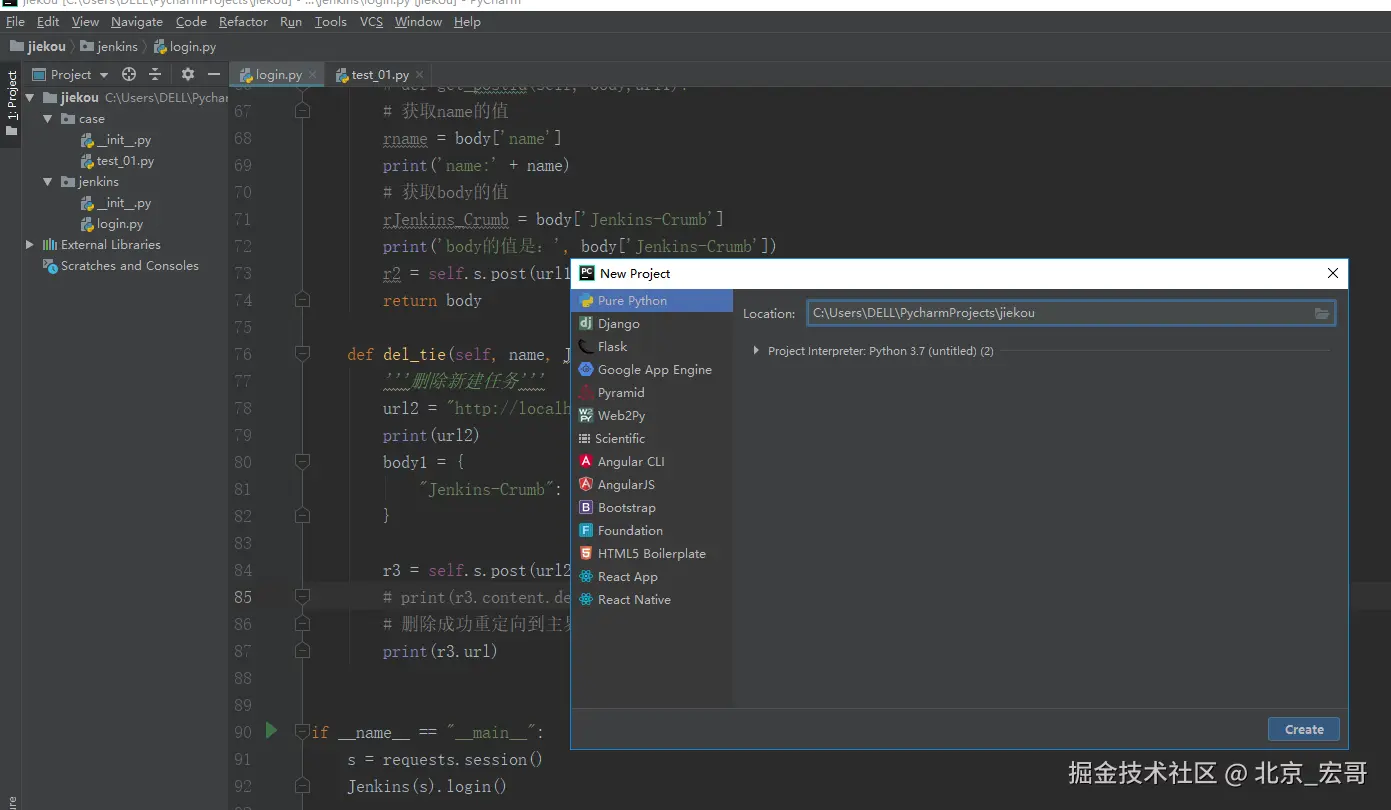Close the login.py editor tab
The image size is (1391, 810).
coord(312,74)
